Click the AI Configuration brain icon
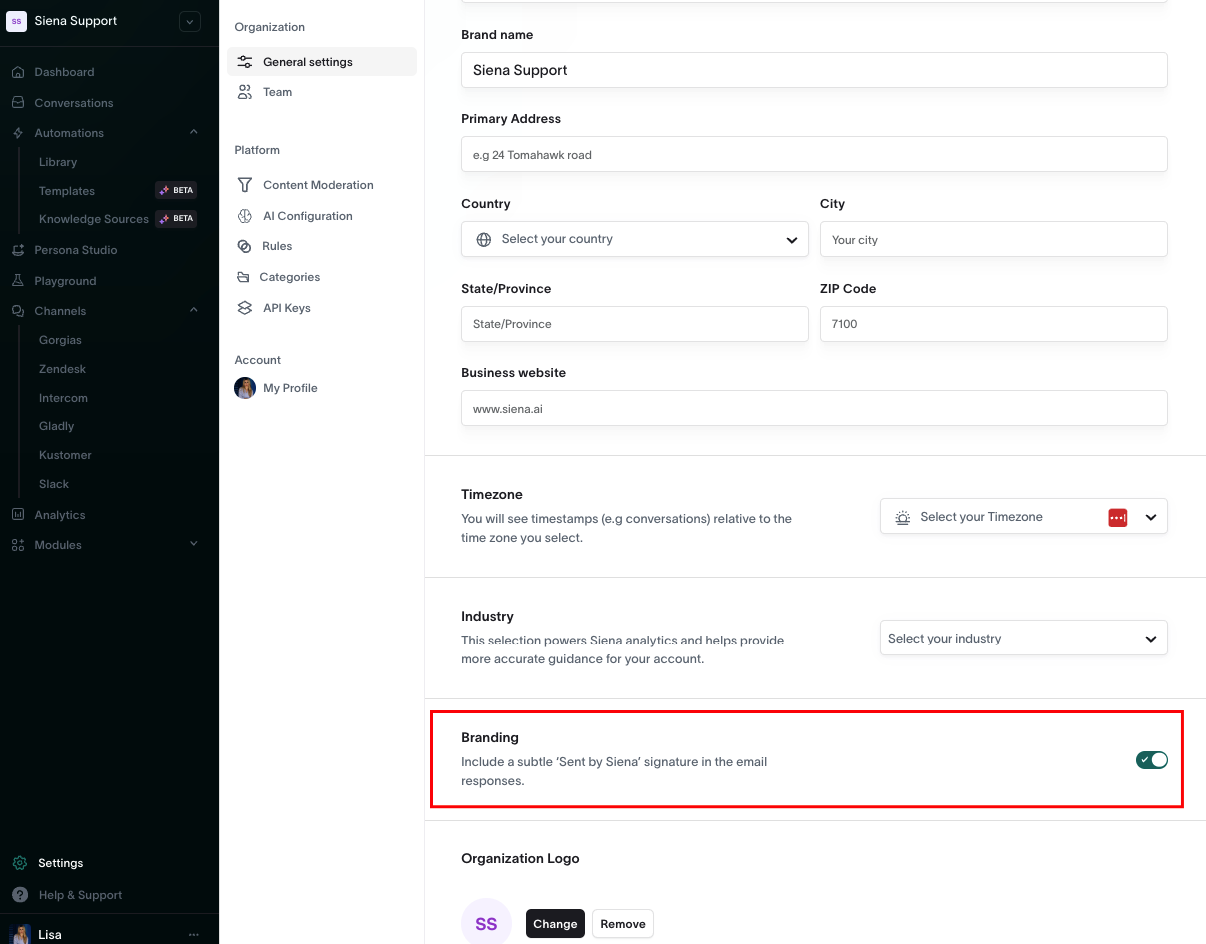This screenshot has width=1206, height=944. pyautogui.click(x=245, y=216)
